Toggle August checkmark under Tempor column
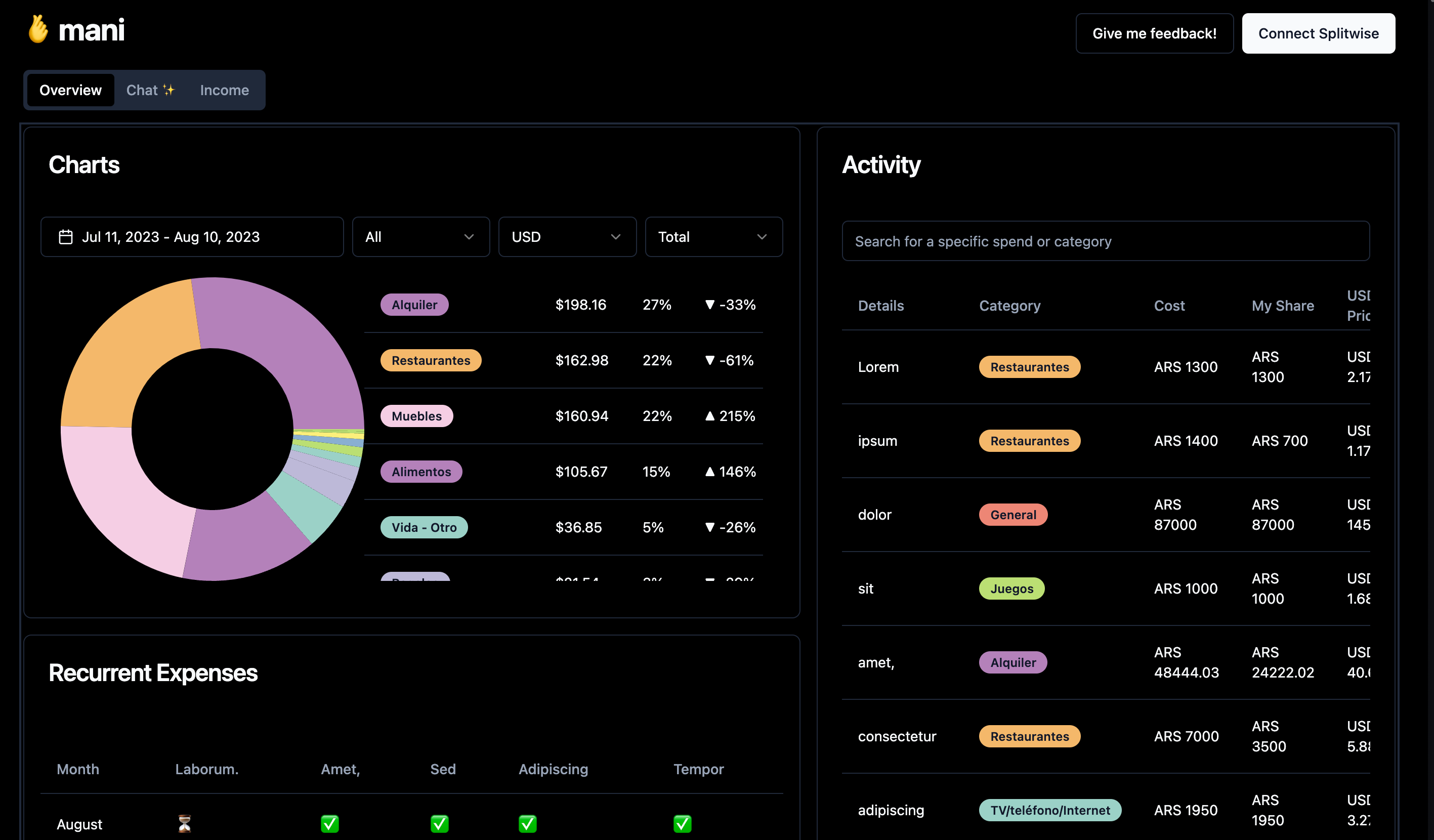 [682, 823]
